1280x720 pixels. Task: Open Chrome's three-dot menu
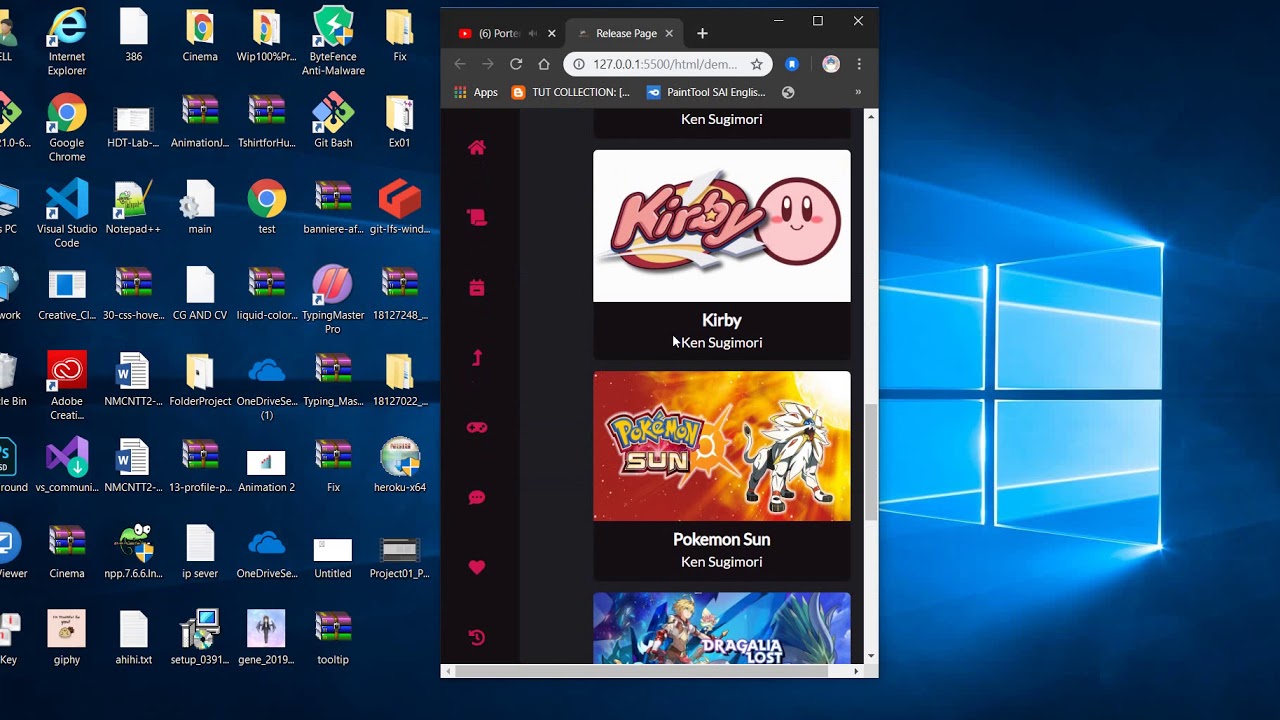click(859, 64)
